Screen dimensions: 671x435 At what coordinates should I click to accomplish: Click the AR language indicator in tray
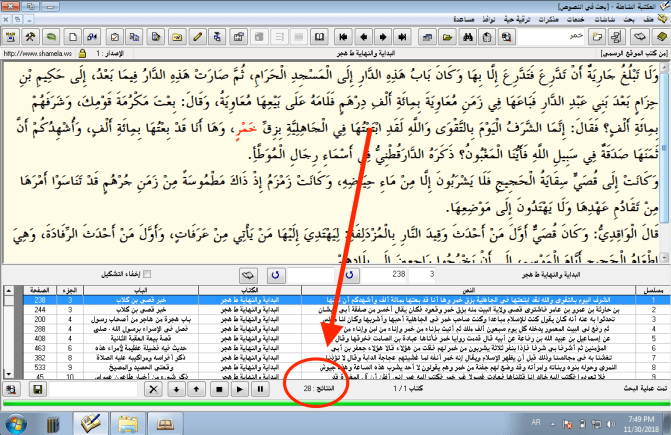click(x=536, y=422)
